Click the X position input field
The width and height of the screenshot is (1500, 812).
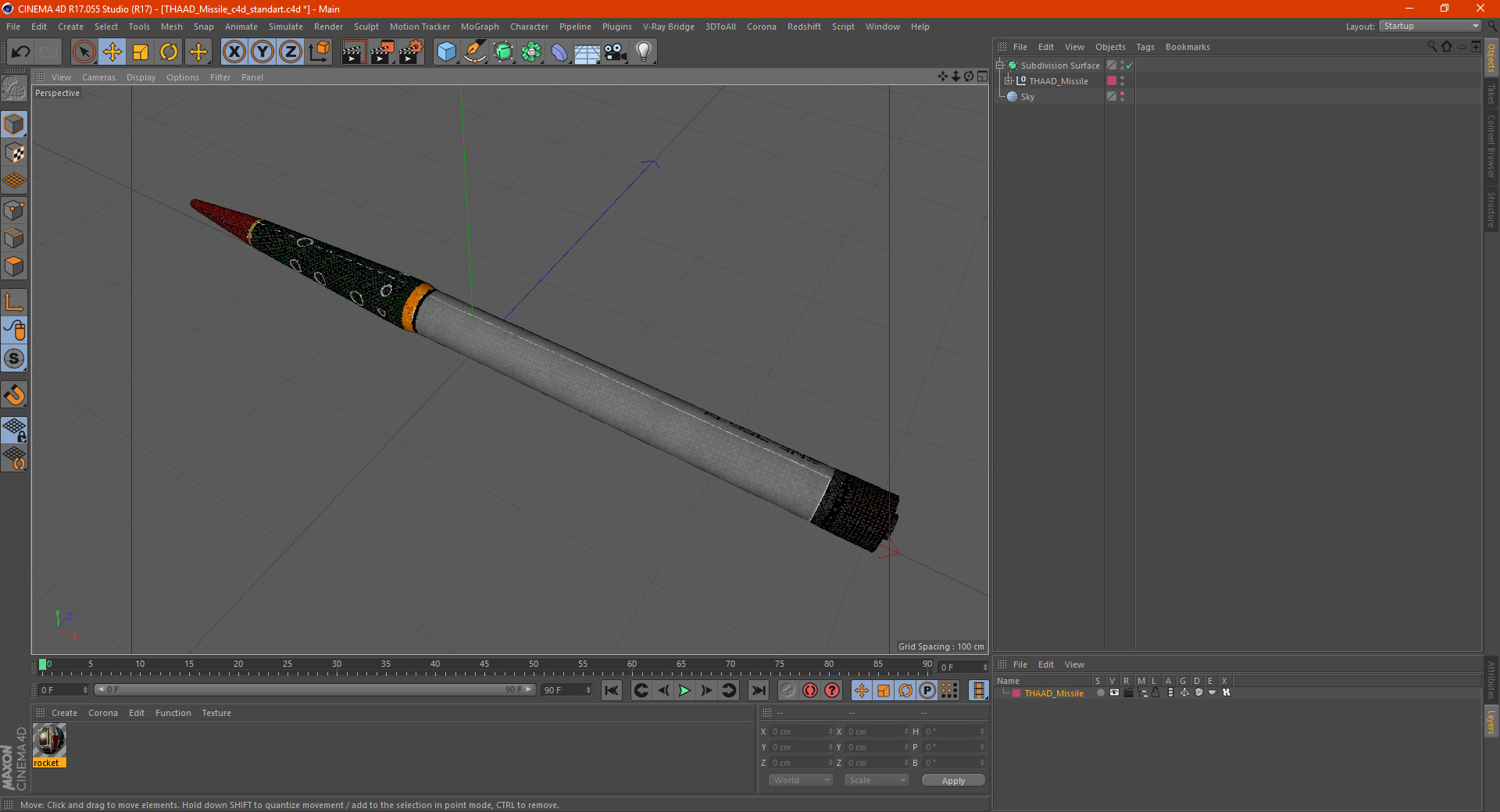tap(800, 732)
